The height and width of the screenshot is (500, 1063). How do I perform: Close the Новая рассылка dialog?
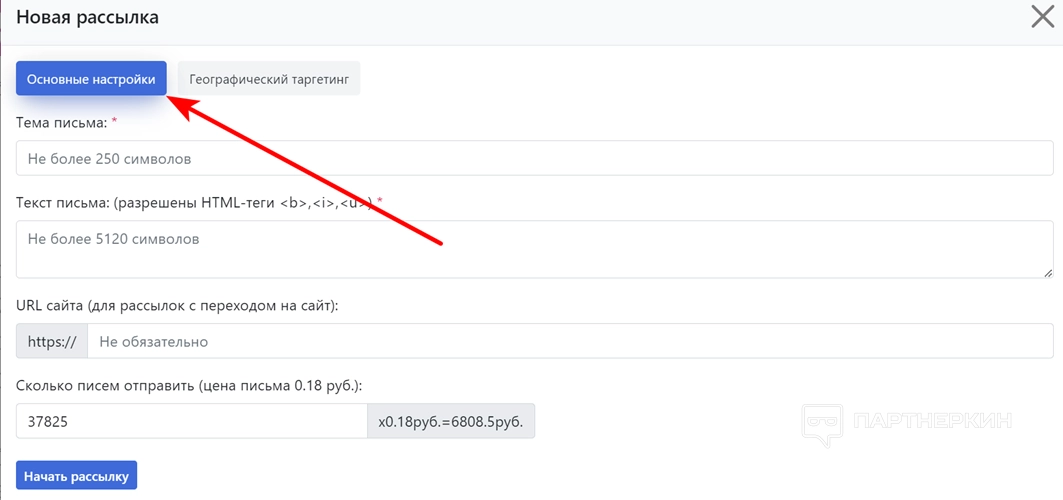click(x=1043, y=17)
